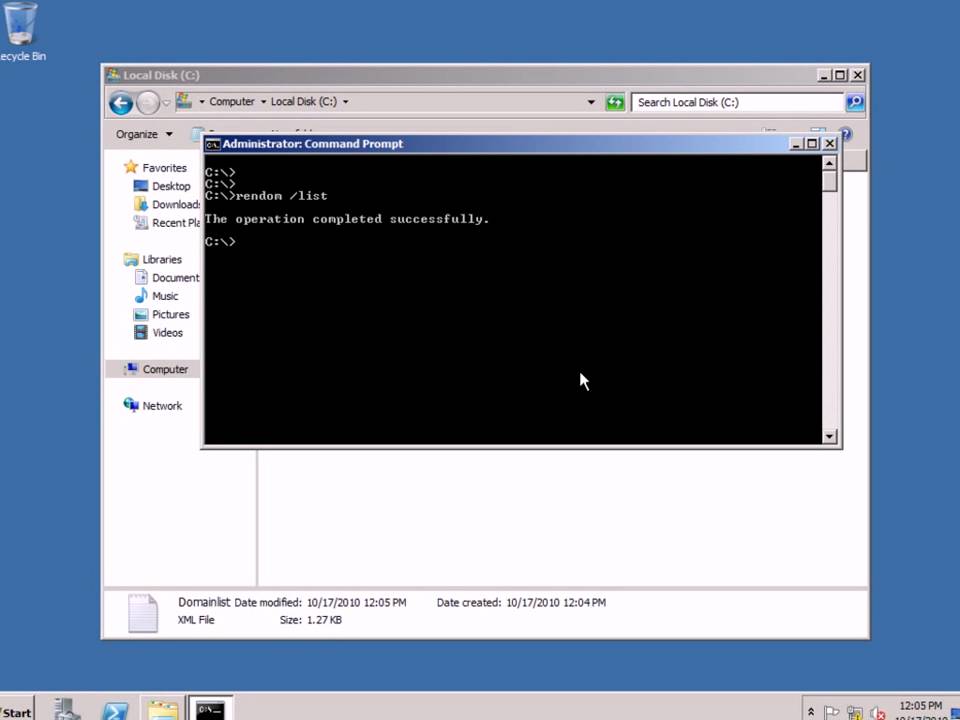Screen dimensions: 960x720
Task: Click Local Disk (C:) breadcrumb segment
Action: [304, 102]
